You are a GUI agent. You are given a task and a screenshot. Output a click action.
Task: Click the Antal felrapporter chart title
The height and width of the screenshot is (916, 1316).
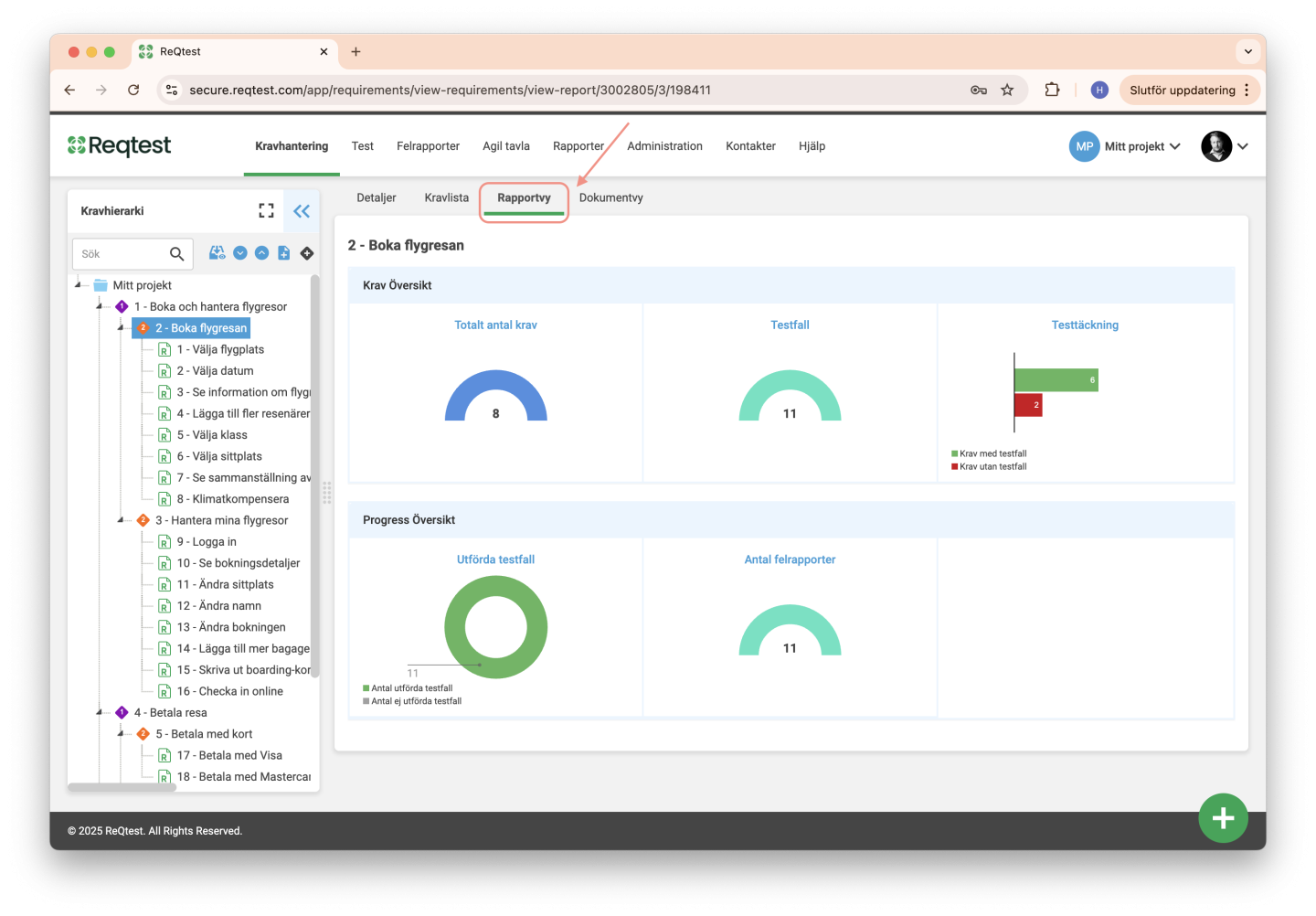[790, 559]
